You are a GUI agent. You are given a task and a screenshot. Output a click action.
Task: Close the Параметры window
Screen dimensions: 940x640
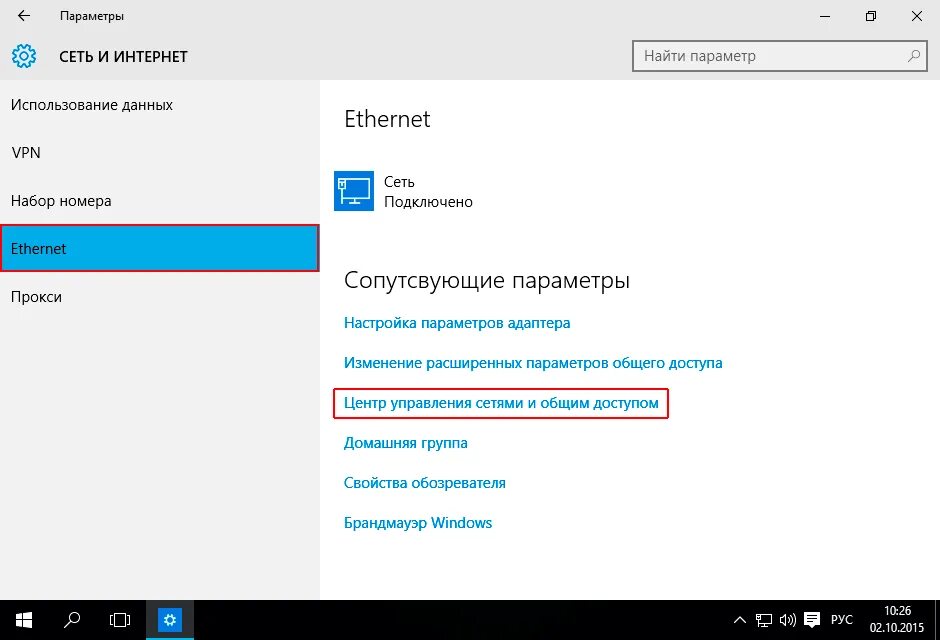[x=917, y=16]
